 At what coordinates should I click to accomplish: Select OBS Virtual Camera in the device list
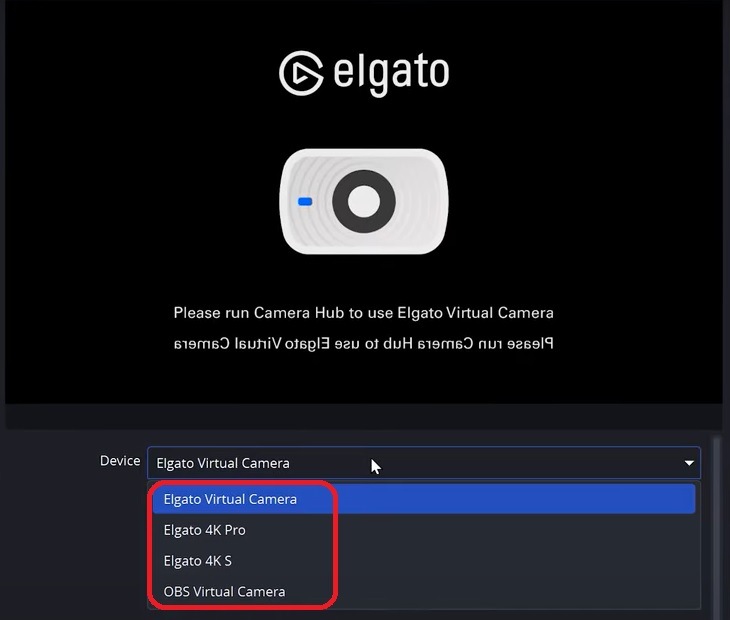pyautogui.click(x=224, y=592)
